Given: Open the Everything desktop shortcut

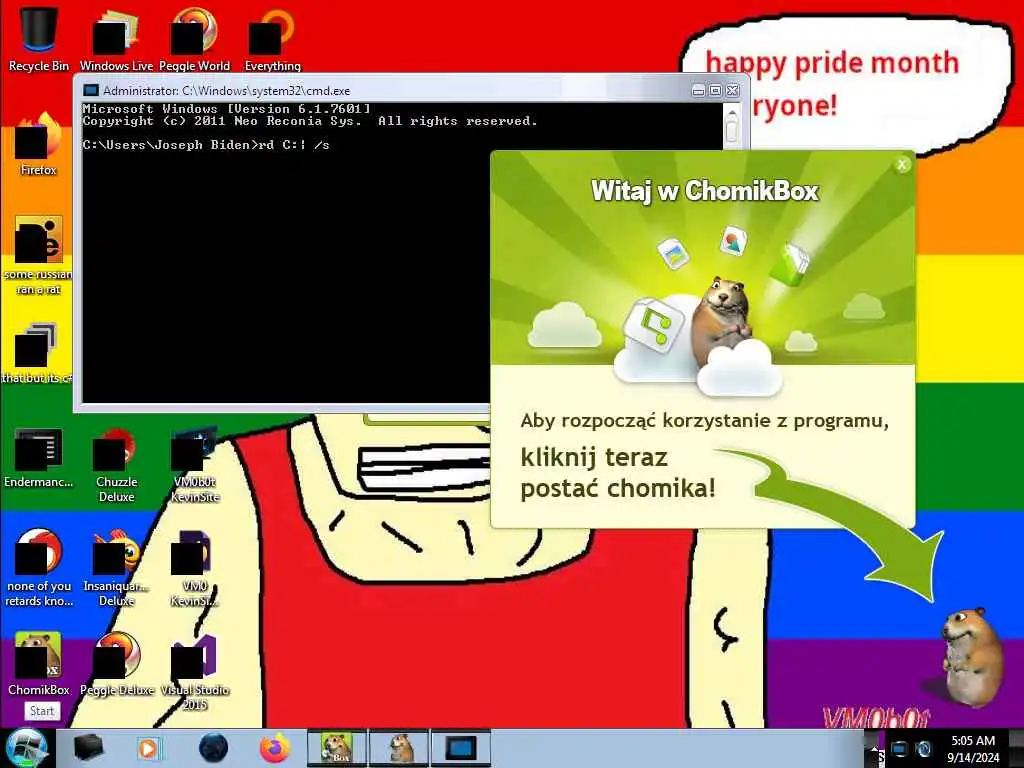Looking at the screenshot, I should point(272,39).
